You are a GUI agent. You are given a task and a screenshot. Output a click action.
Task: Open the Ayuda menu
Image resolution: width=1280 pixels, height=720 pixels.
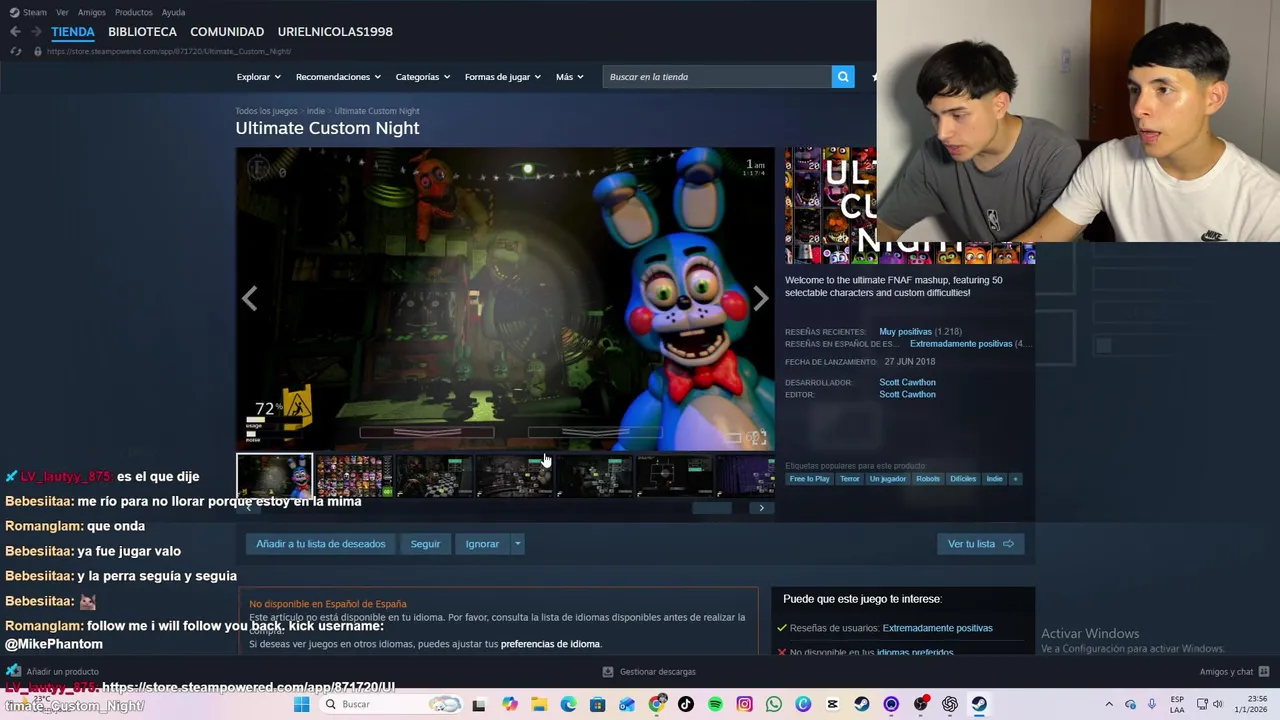coord(173,12)
